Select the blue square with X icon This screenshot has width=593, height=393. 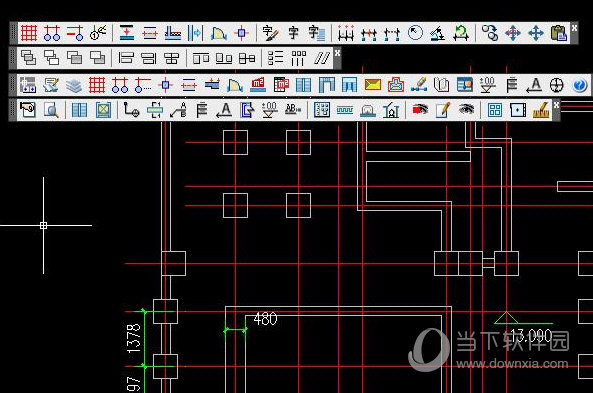(x=103, y=110)
